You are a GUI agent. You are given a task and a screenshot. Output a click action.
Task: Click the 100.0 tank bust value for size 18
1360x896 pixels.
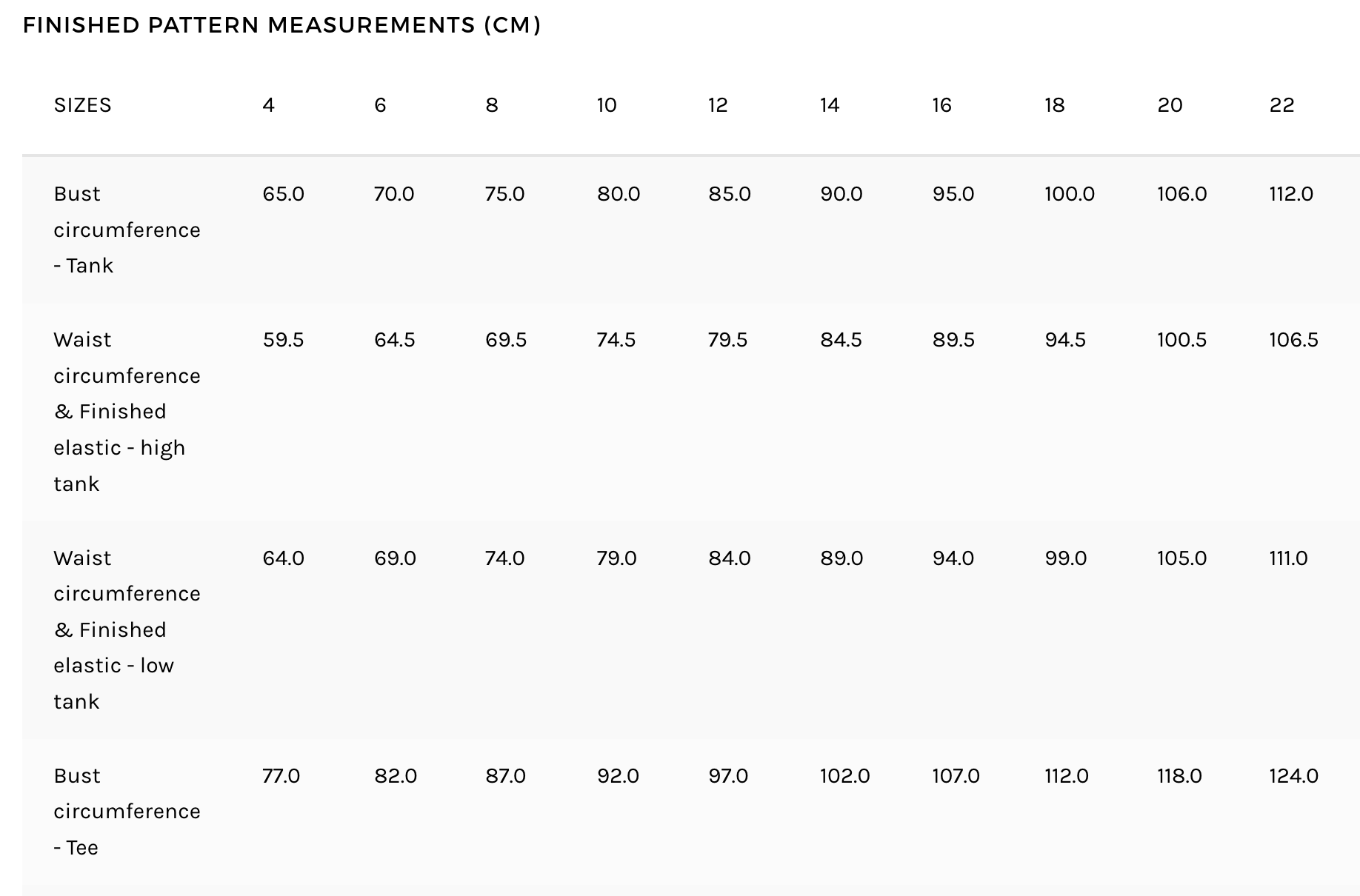coord(1069,194)
